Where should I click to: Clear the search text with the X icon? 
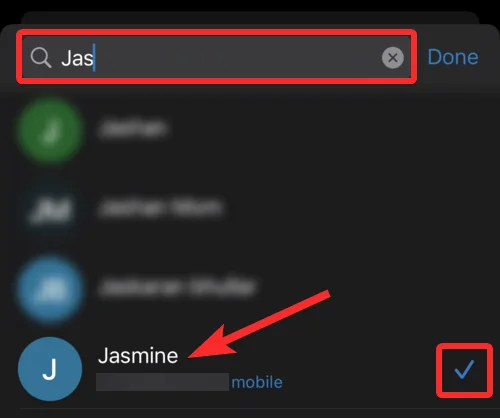[393, 58]
